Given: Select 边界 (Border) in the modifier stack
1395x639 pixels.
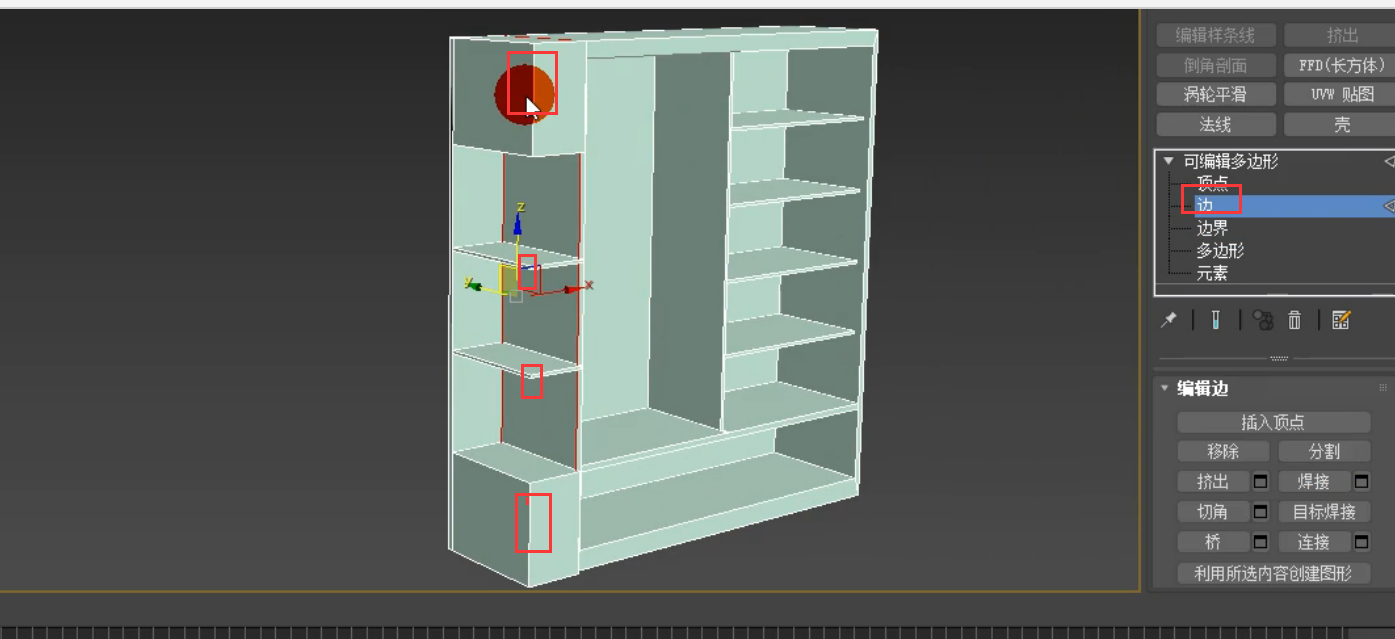Looking at the screenshot, I should pos(1213,228).
